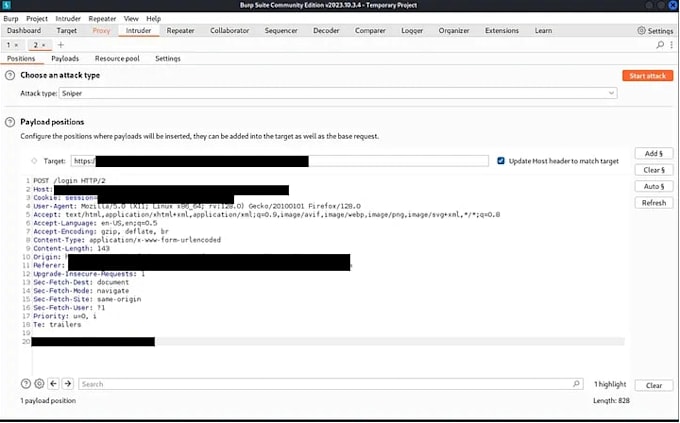Viewport: 680px width, 423px height.
Task: Click the Refresh button
Action: click(x=654, y=203)
